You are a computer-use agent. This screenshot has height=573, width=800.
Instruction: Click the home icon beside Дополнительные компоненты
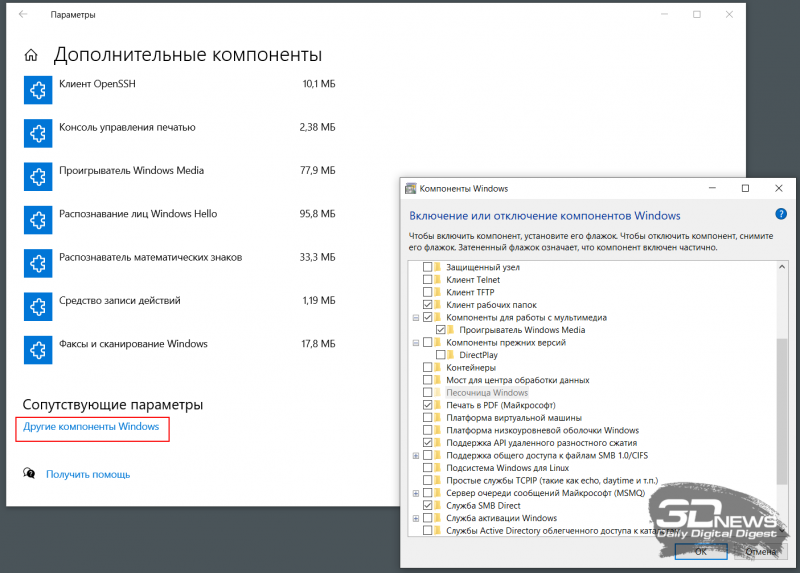point(31,55)
